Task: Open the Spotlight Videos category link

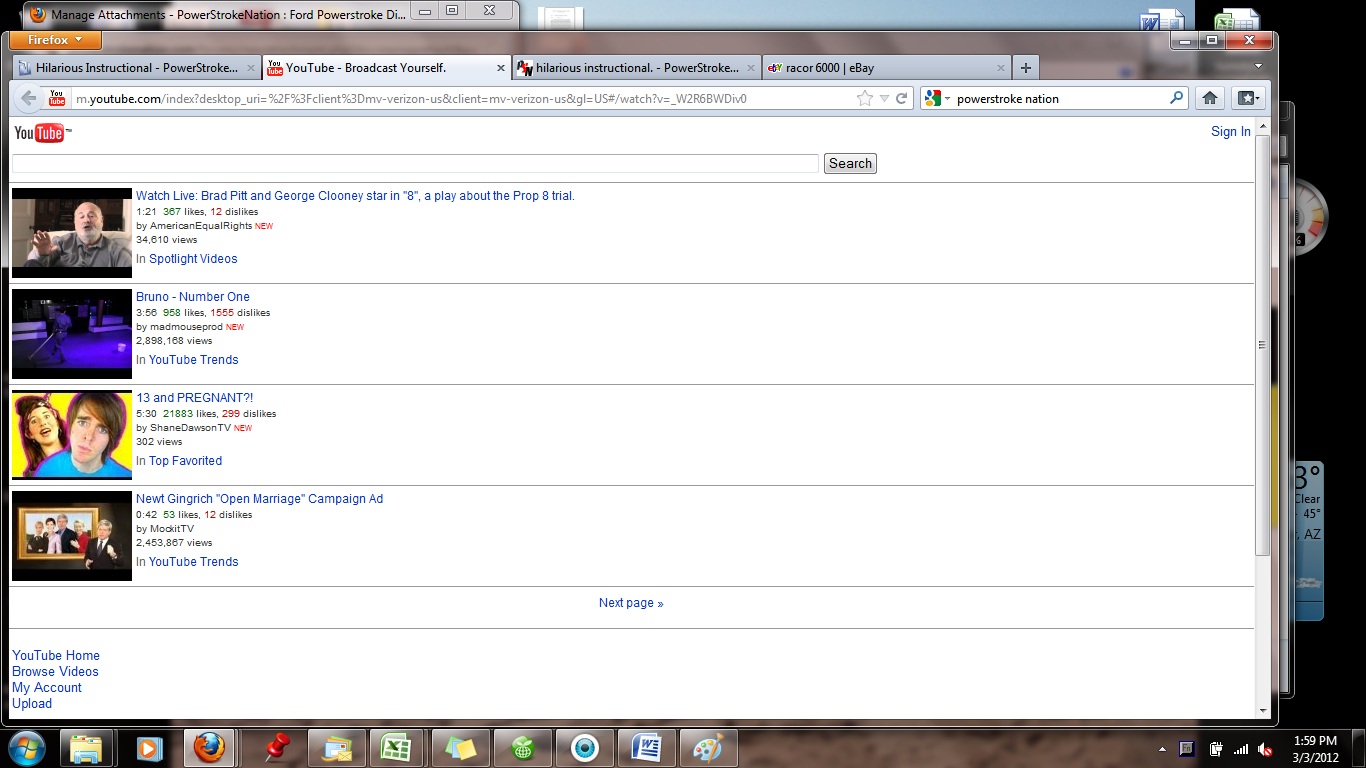Action: (x=193, y=259)
